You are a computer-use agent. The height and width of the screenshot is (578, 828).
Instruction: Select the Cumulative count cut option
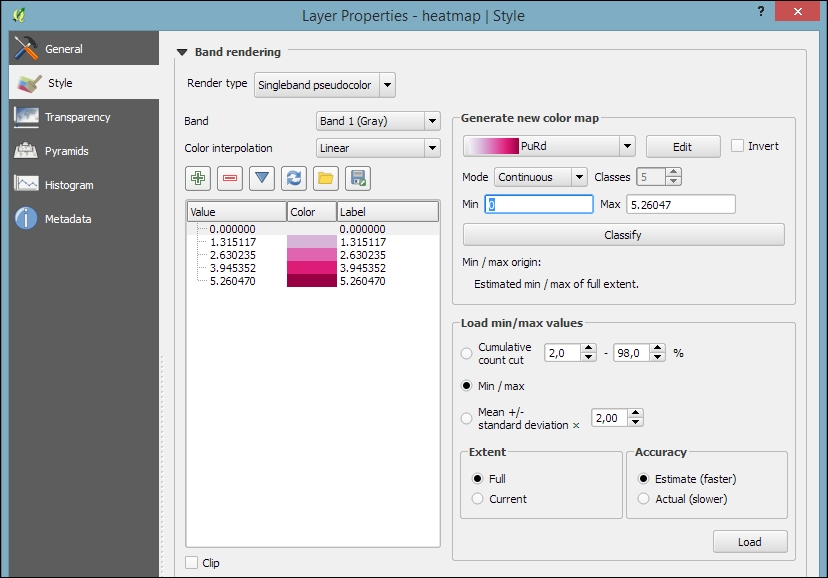[466, 353]
